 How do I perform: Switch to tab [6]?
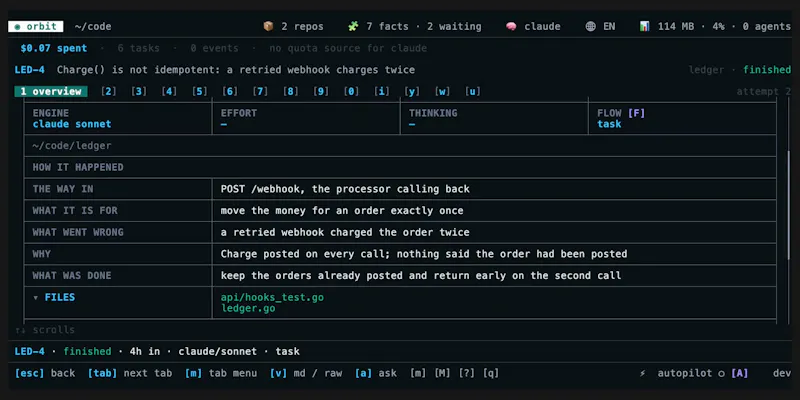click(230, 92)
